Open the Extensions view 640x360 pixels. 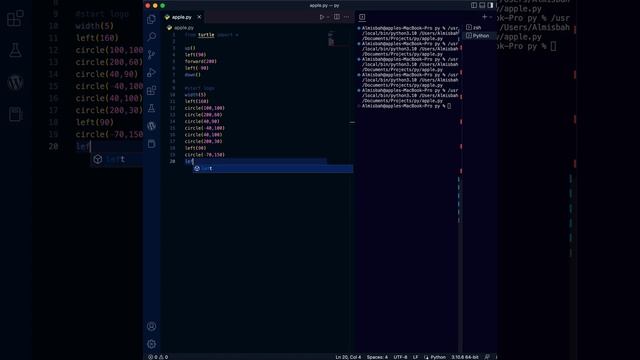[151, 90]
